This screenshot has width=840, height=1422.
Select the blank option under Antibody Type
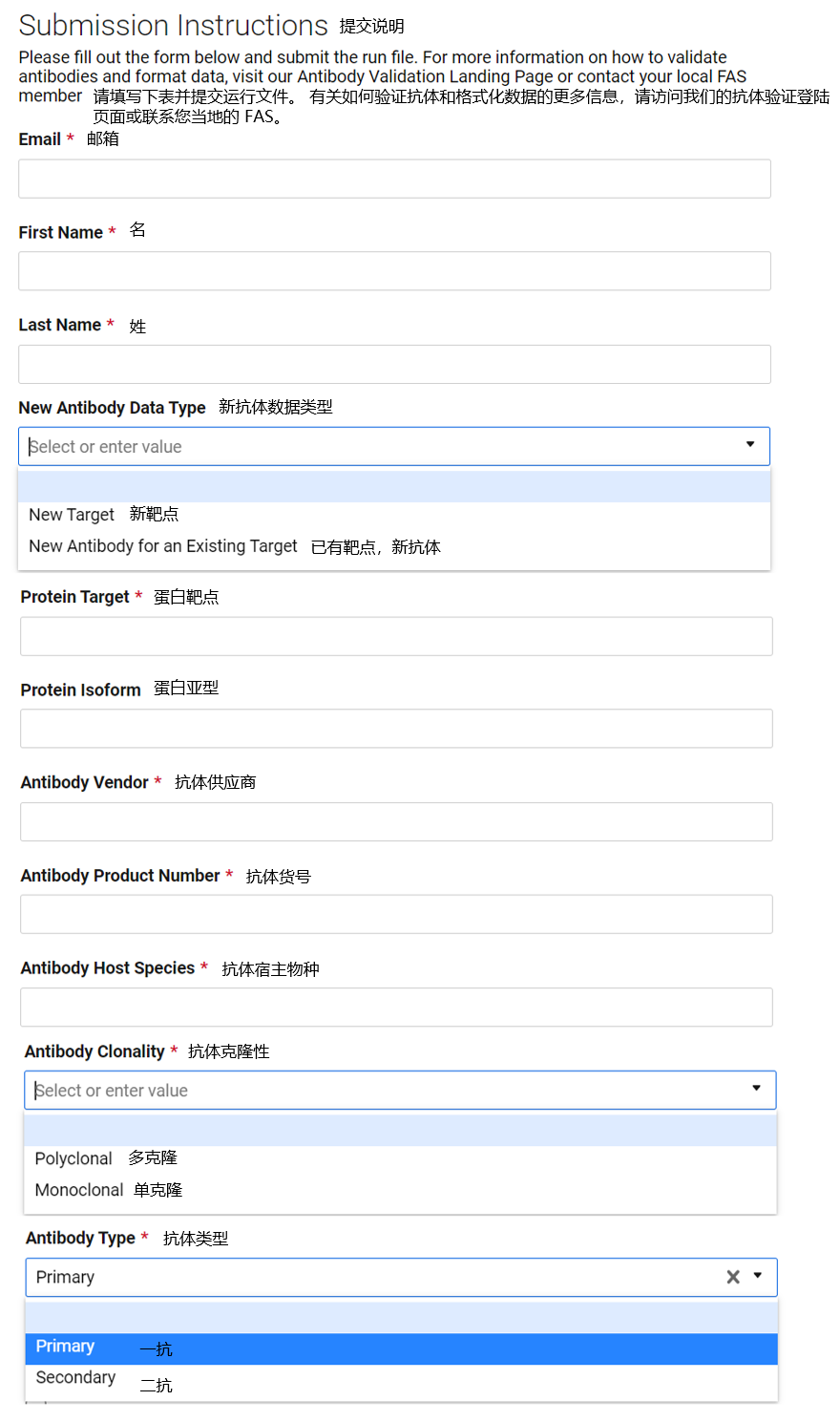[x=401, y=1317]
